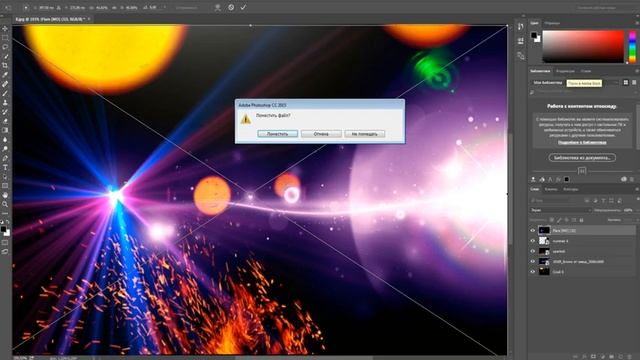Select the Healing Brush tool
640x360 pixels.
pyautogui.click(x=5, y=84)
